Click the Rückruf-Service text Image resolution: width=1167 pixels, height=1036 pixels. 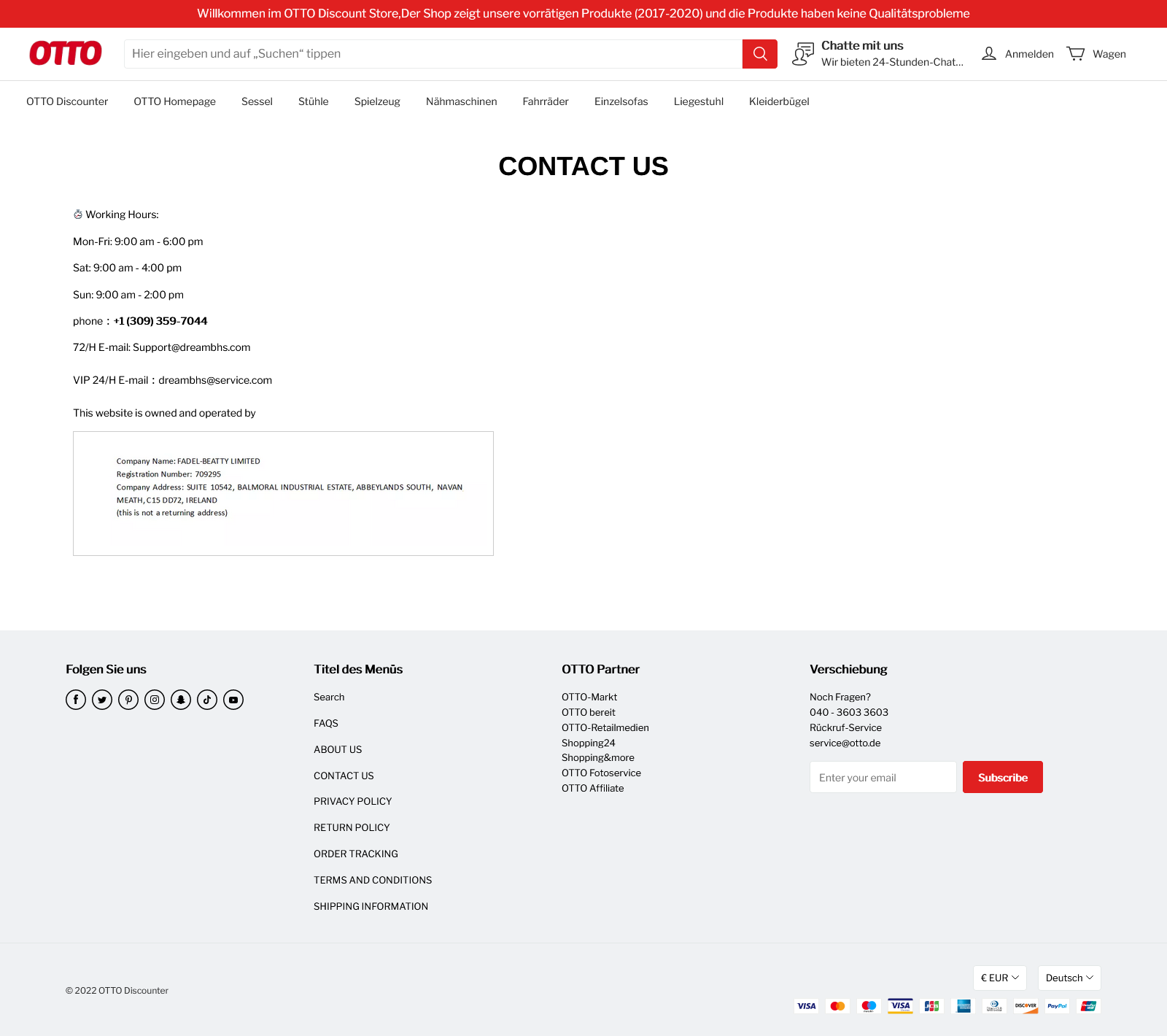[845, 727]
